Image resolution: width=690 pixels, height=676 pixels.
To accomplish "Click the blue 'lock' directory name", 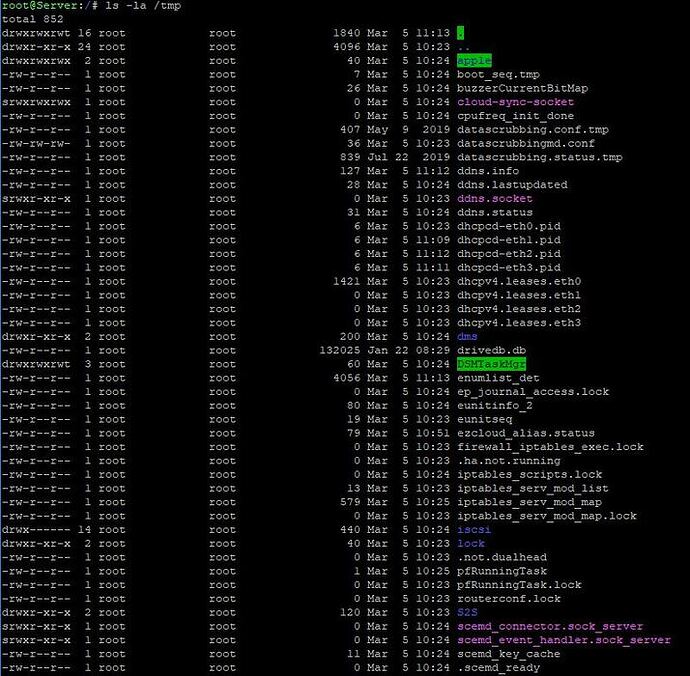I will [x=471, y=544].
